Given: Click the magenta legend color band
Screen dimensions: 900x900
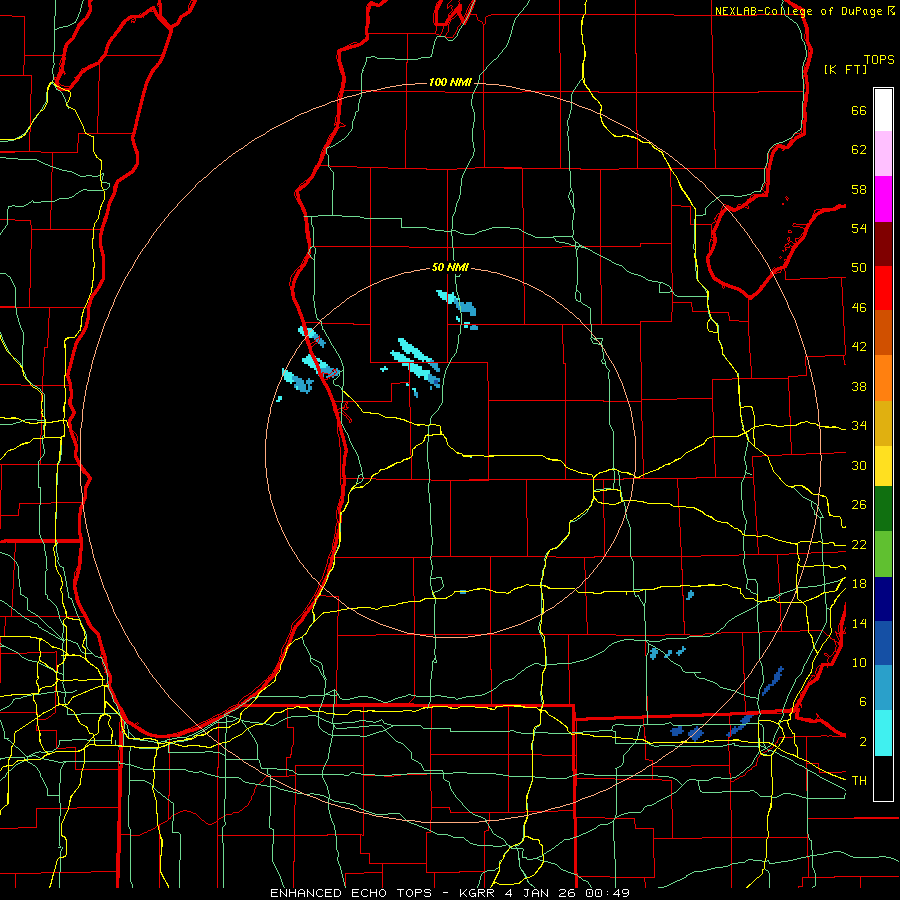Looking at the screenshot, I should pyautogui.click(x=883, y=199).
